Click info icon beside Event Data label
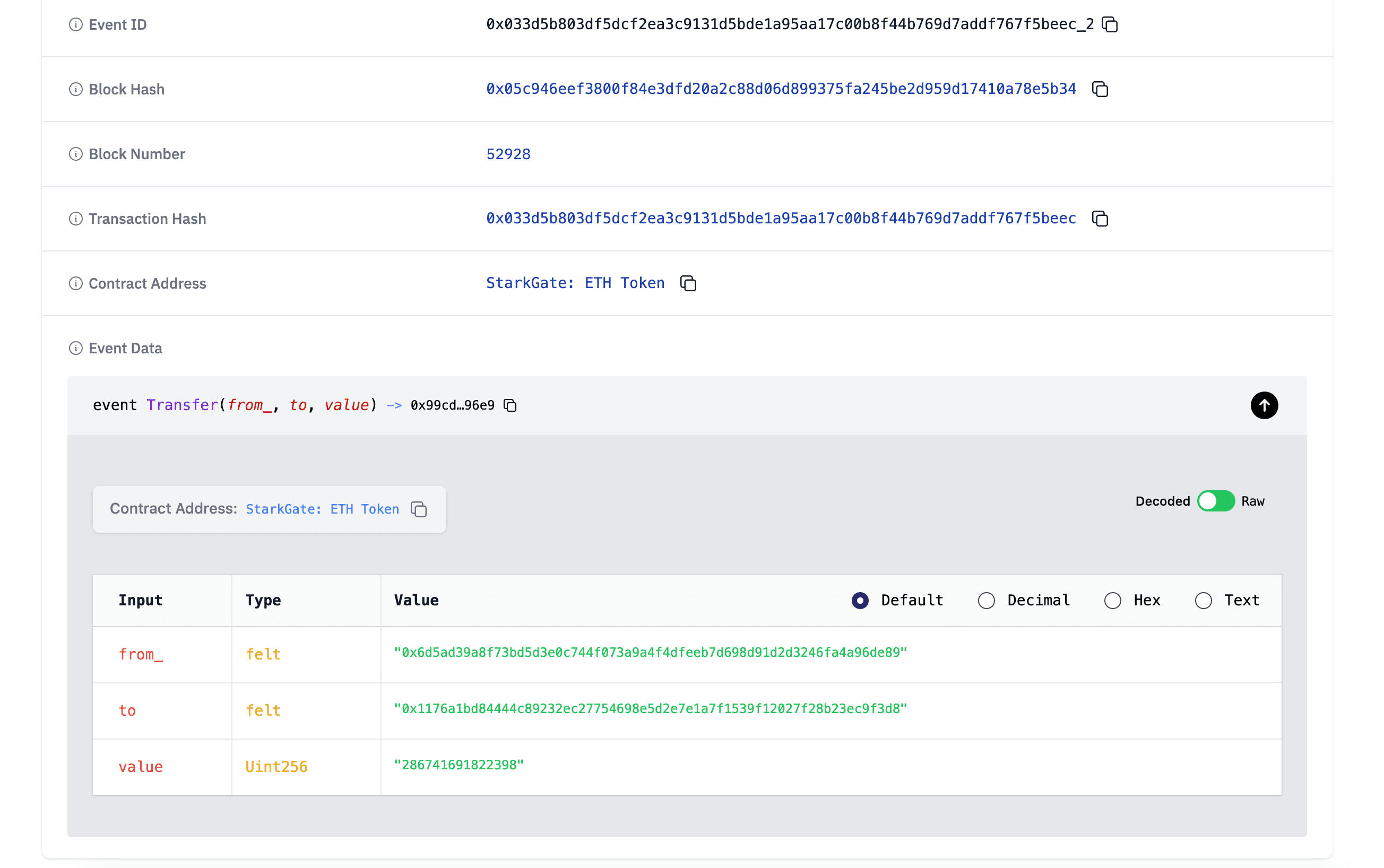Viewport: 1384px width, 868px height. point(76,349)
